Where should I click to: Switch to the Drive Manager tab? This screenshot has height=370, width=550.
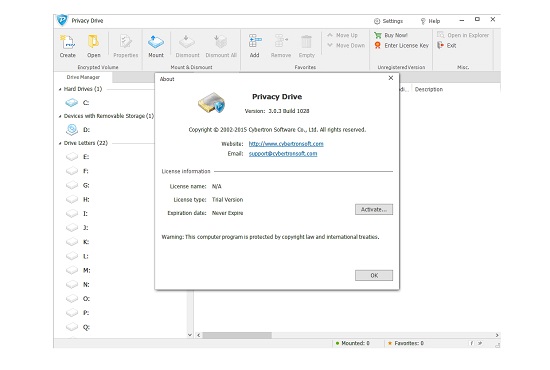[83, 77]
